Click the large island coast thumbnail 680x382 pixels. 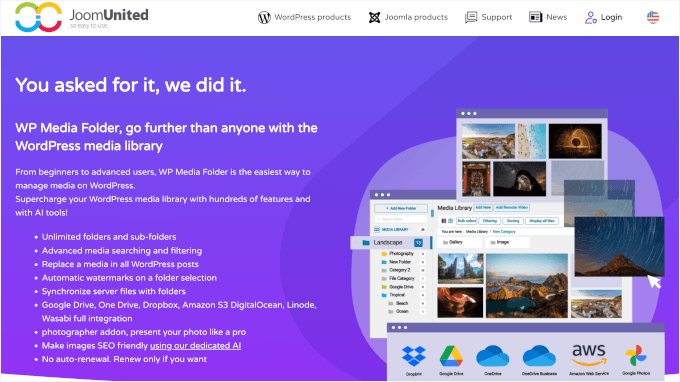pos(526,286)
